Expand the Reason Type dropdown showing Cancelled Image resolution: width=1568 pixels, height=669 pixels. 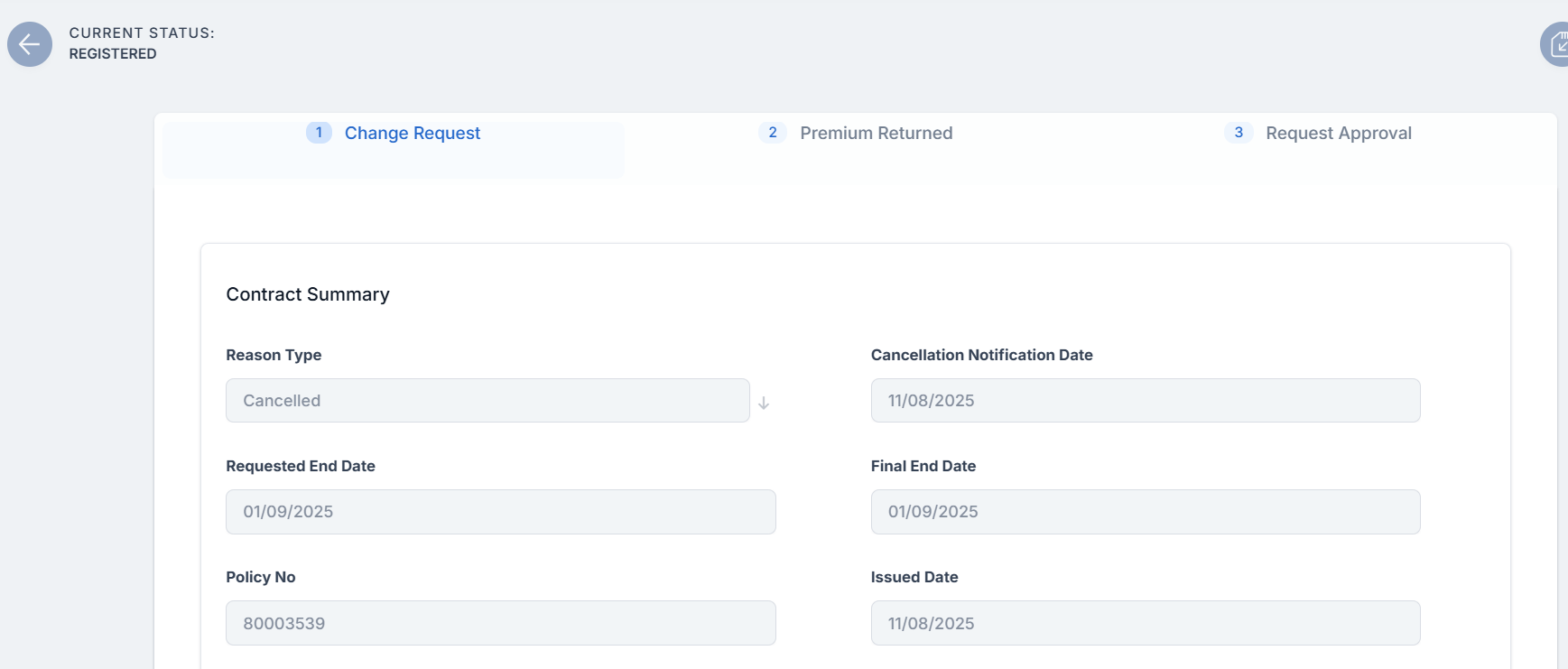[487, 401]
